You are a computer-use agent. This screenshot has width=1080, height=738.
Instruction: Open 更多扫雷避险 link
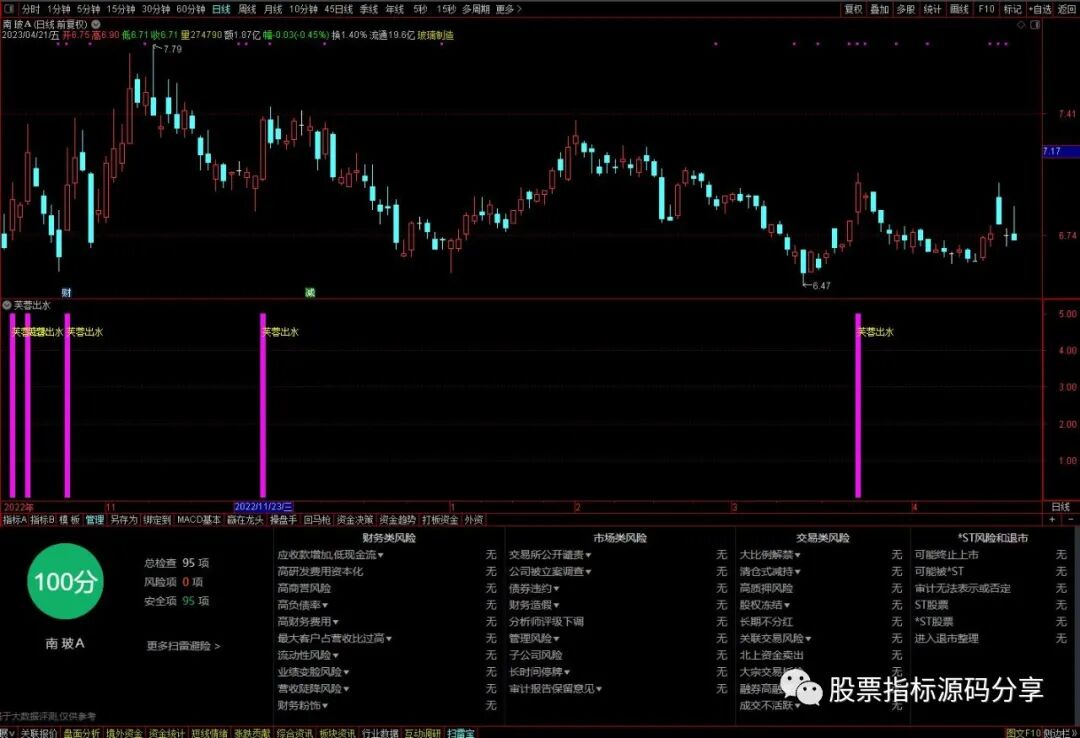183,646
